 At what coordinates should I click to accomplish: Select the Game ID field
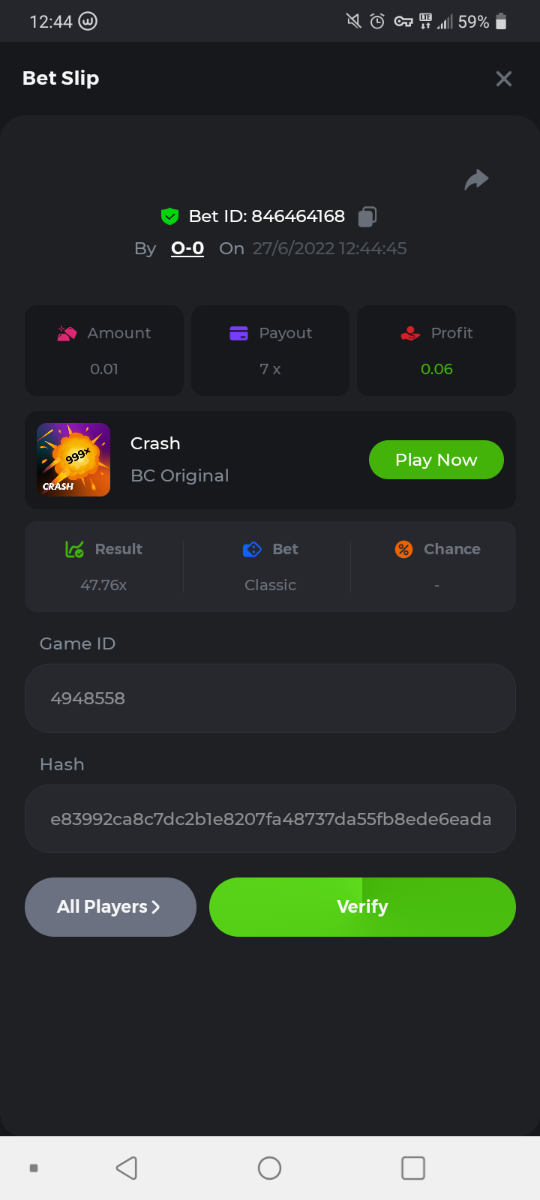[270, 698]
